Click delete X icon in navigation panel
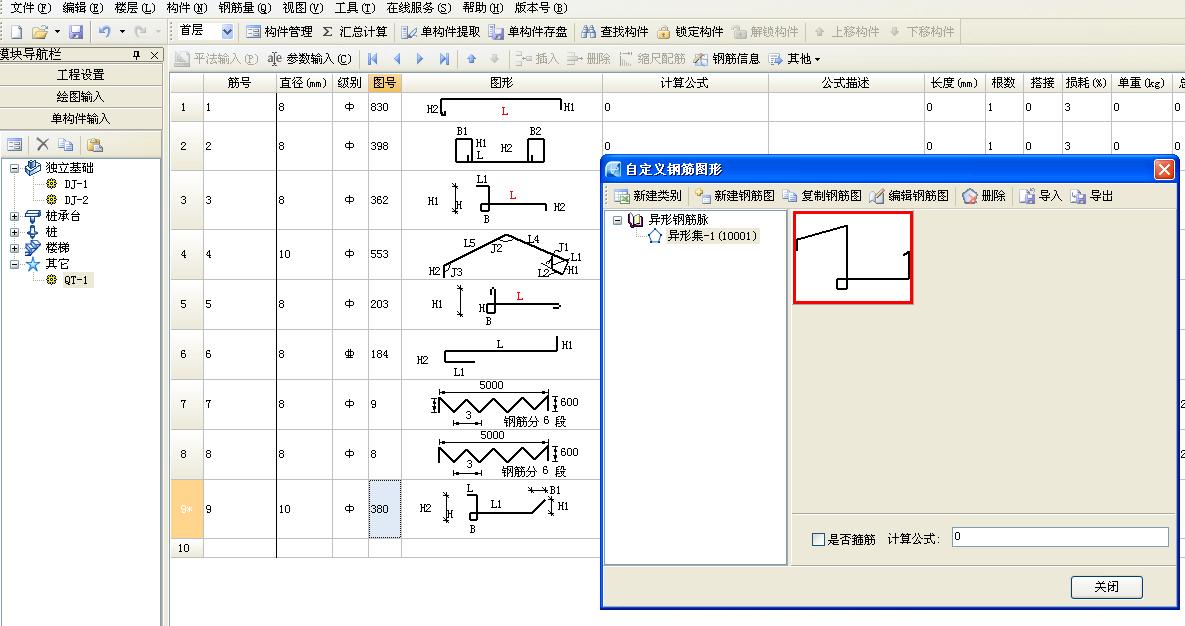 coord(42,144)
